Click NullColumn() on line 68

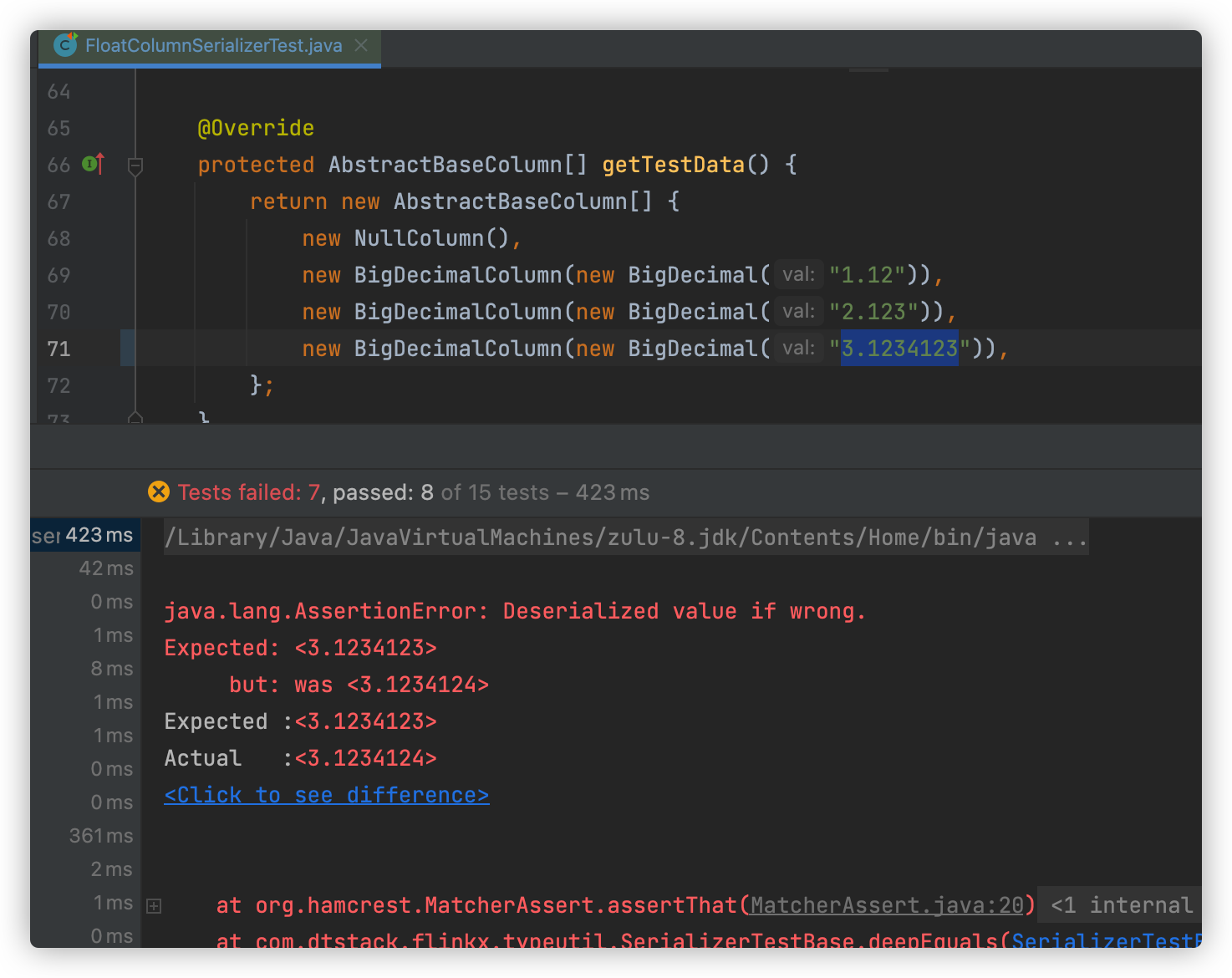pos(431,238)
